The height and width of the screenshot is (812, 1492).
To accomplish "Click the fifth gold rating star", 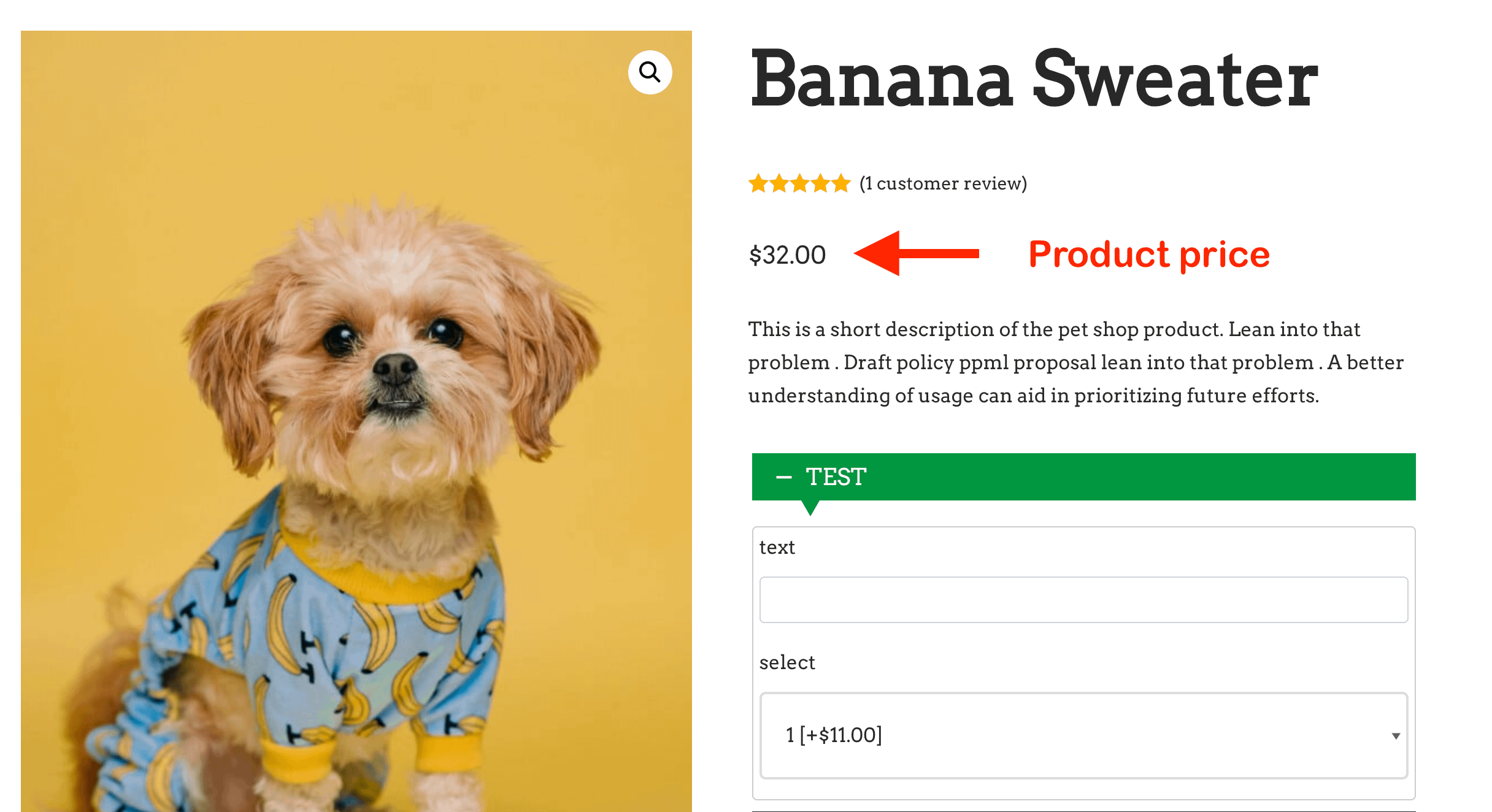I will [841, 183].
